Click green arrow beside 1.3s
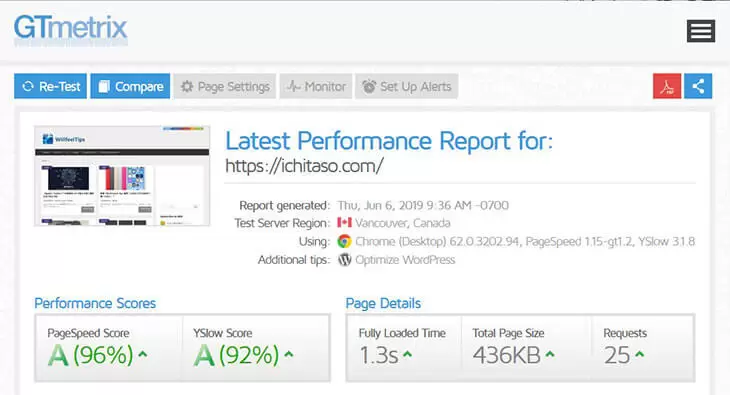The height and width of the screenshot is (395, 730). (407, 354)
